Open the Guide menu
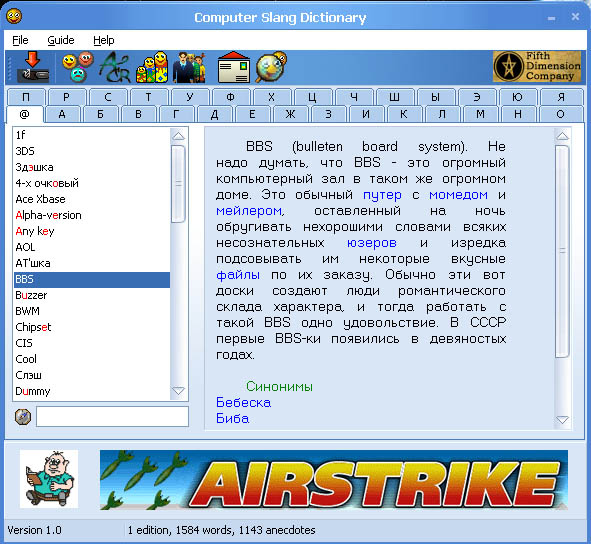 tap(61, 40)
